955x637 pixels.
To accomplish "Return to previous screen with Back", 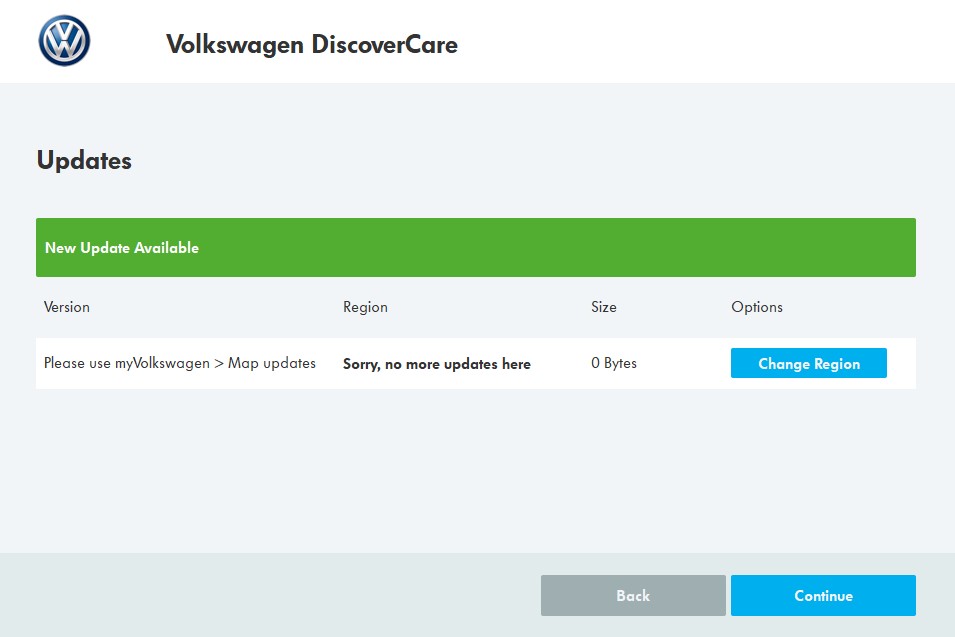I will click(633, 595).
